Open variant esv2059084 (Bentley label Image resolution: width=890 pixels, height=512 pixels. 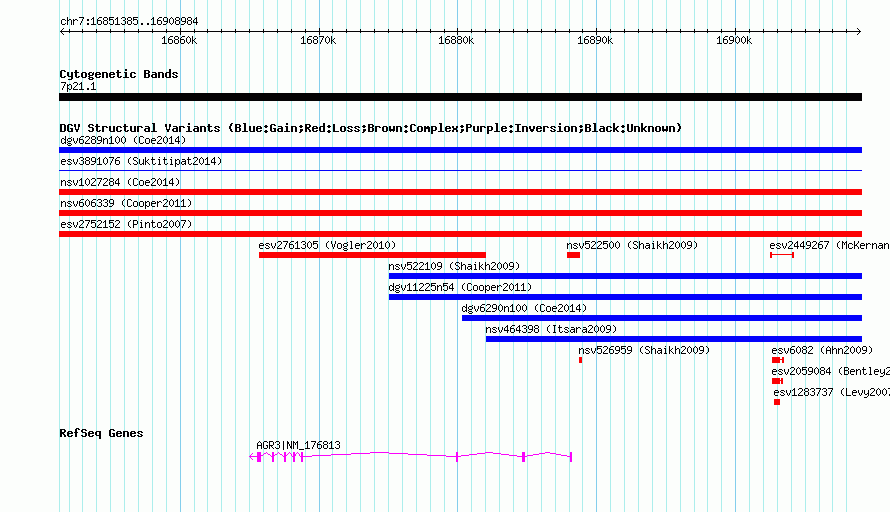point(830,371)
